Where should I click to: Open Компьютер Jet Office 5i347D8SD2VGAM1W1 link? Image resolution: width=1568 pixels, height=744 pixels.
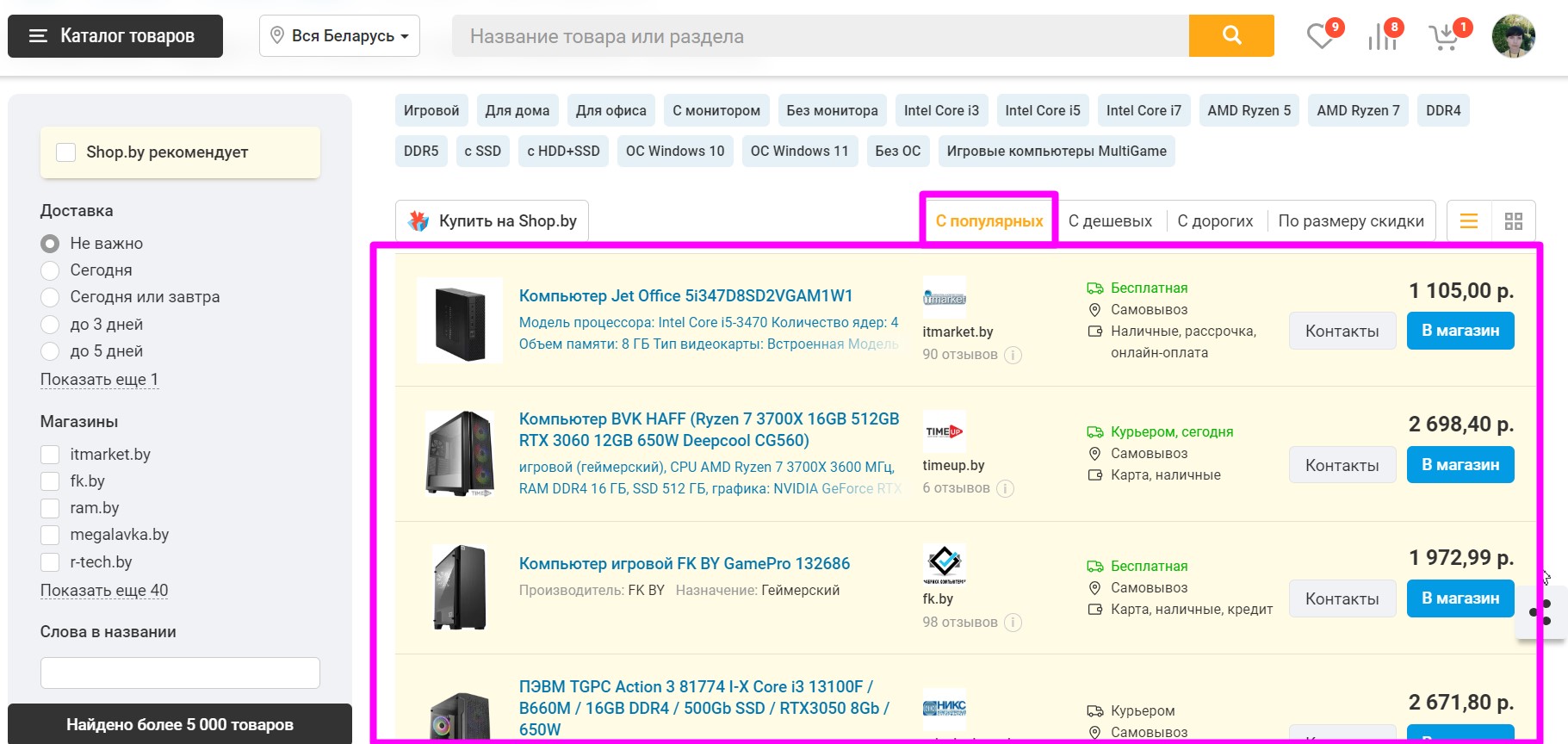pos(685,296)
